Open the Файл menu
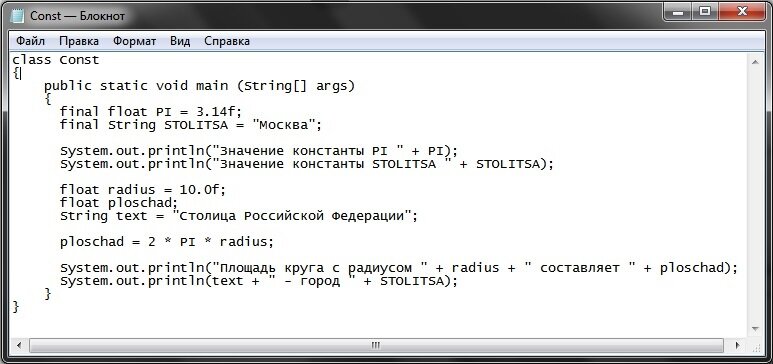 click(x=31, y=41)
